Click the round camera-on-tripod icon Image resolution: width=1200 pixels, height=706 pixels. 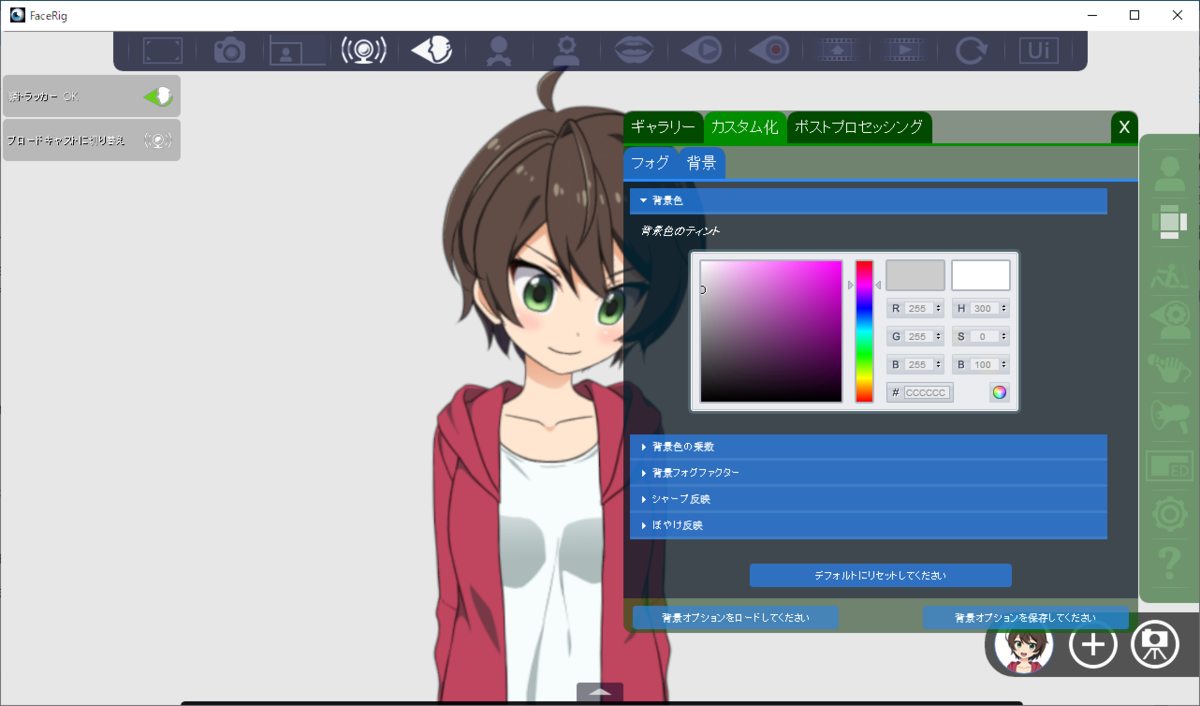coord(1155,645)
